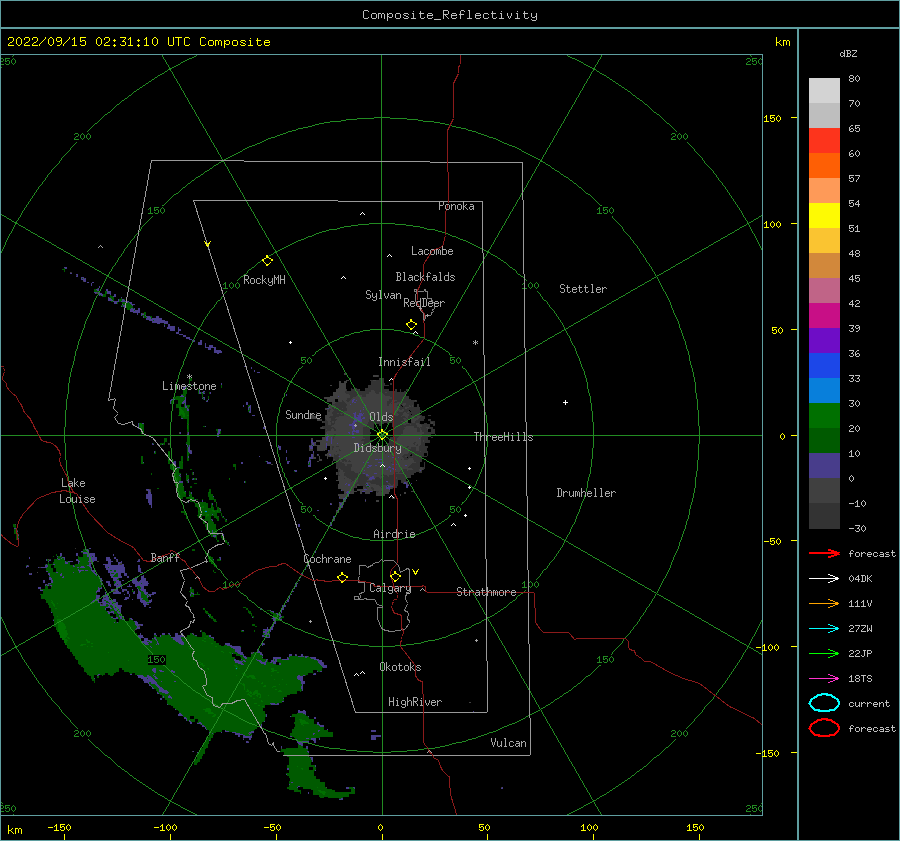
Task: Click the yellow 54 dBZ color swatch
Action: (x=824, y=215)
